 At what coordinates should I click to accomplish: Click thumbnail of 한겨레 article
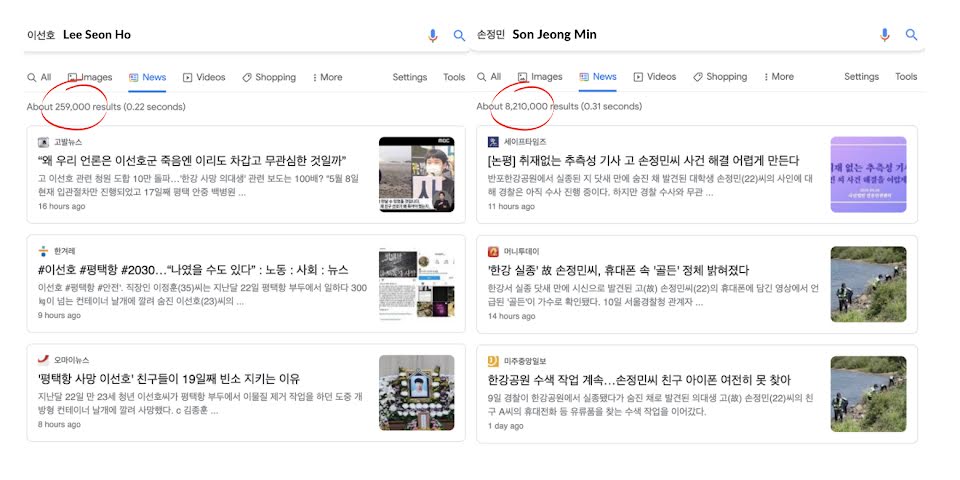(x=416, y=283)
